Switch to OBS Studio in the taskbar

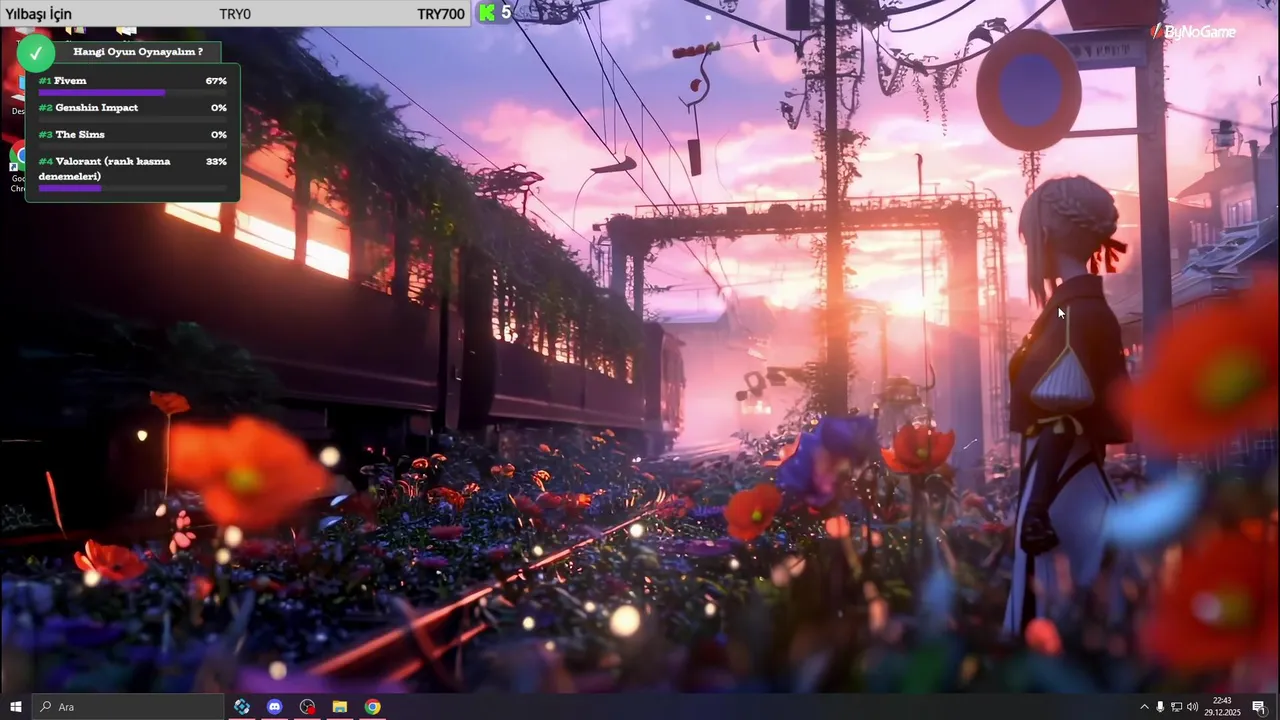click(307, 707)
